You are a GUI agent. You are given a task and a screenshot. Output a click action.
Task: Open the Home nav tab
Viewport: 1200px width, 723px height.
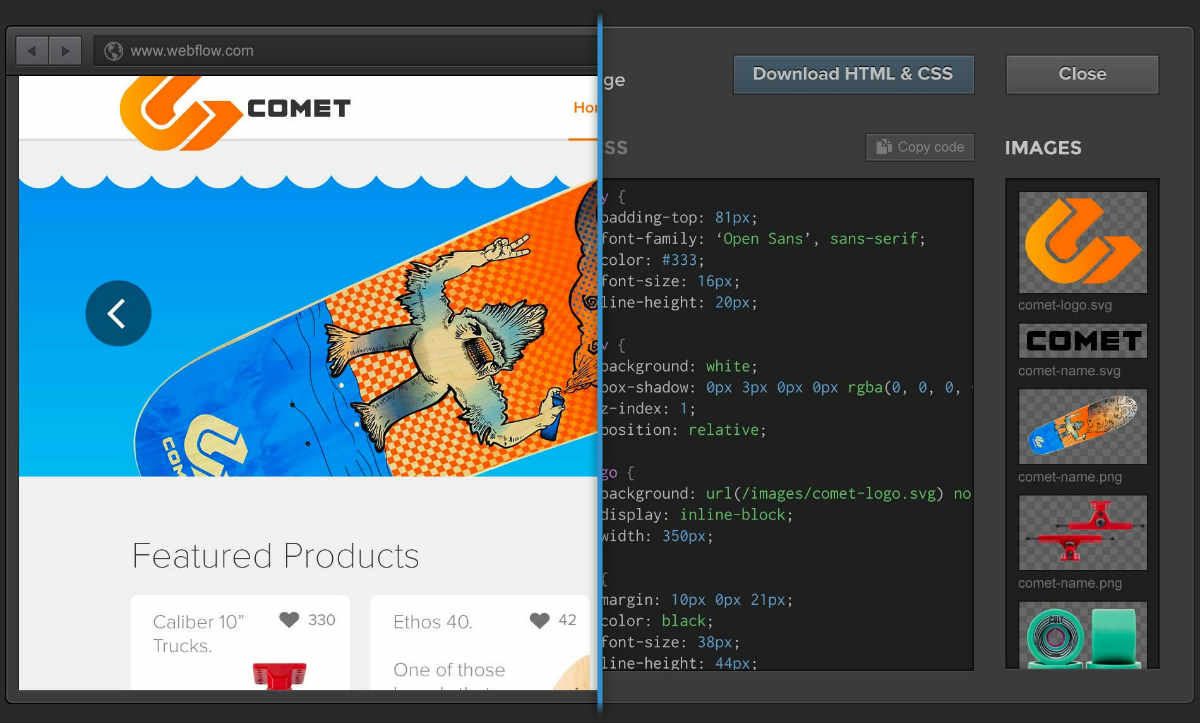[x=585, y=108]
